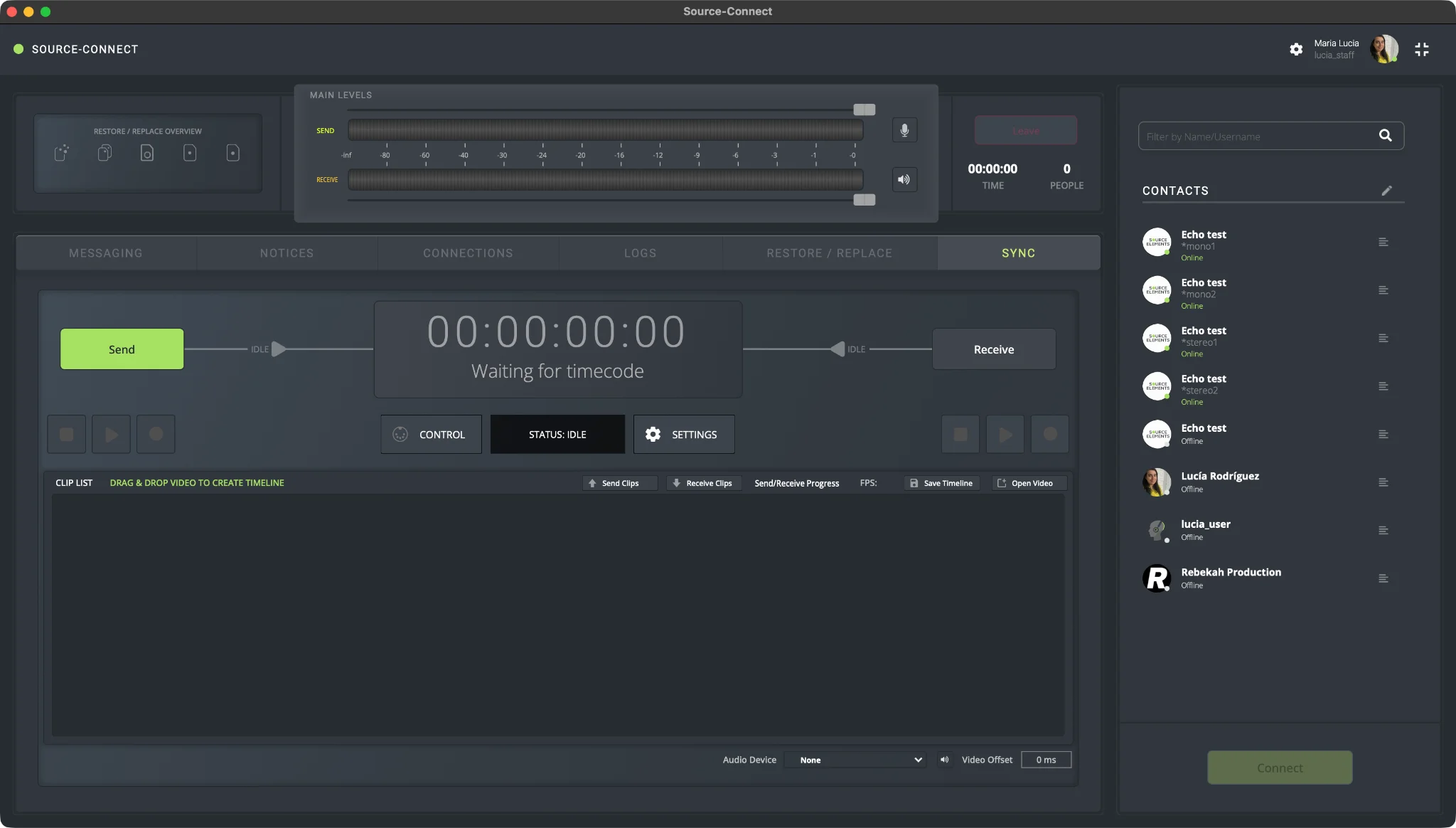
Task: Switch to the Connections tab
Action: [468, 253]
